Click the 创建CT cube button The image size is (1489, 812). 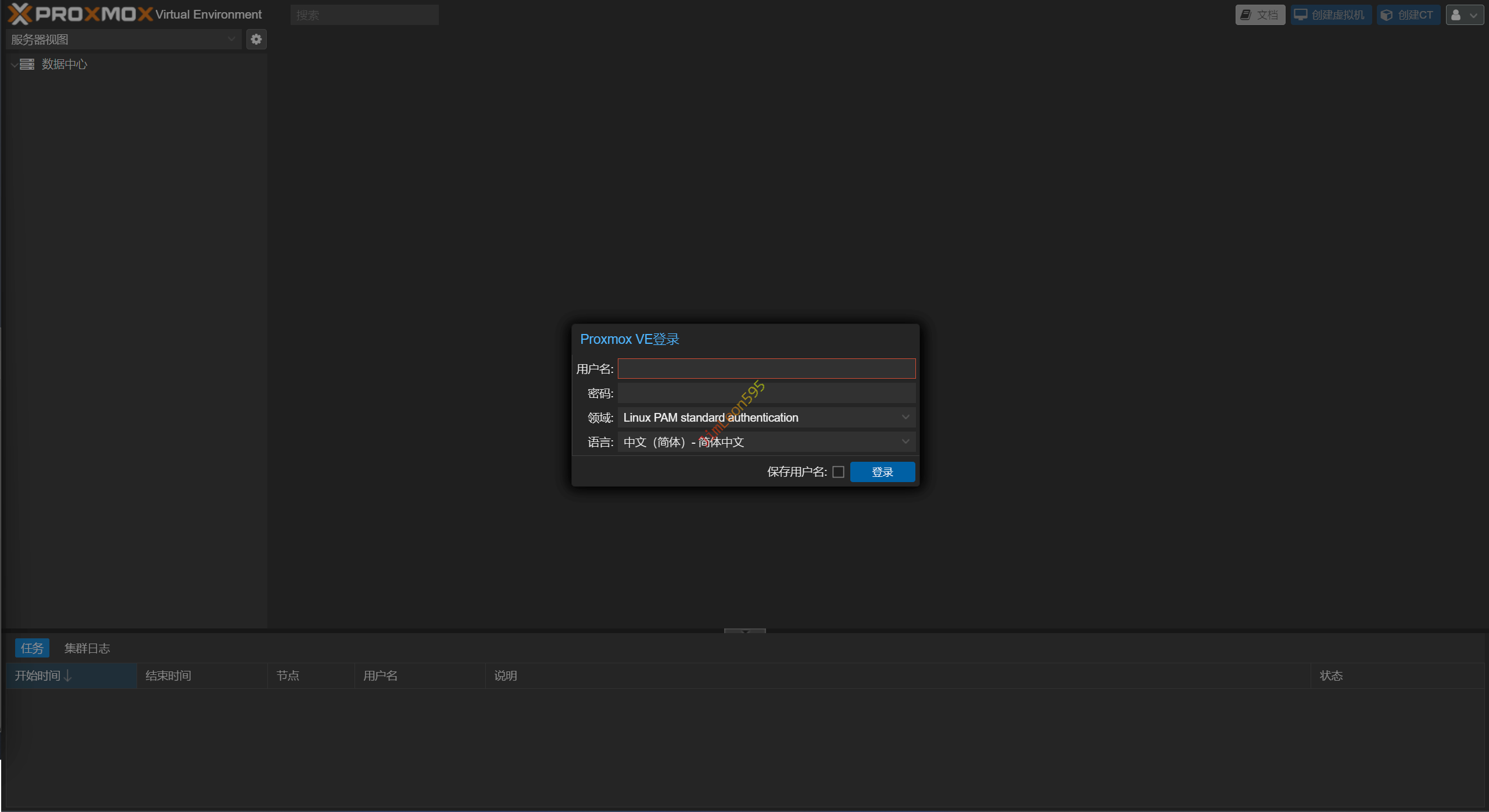point(1408,15)
